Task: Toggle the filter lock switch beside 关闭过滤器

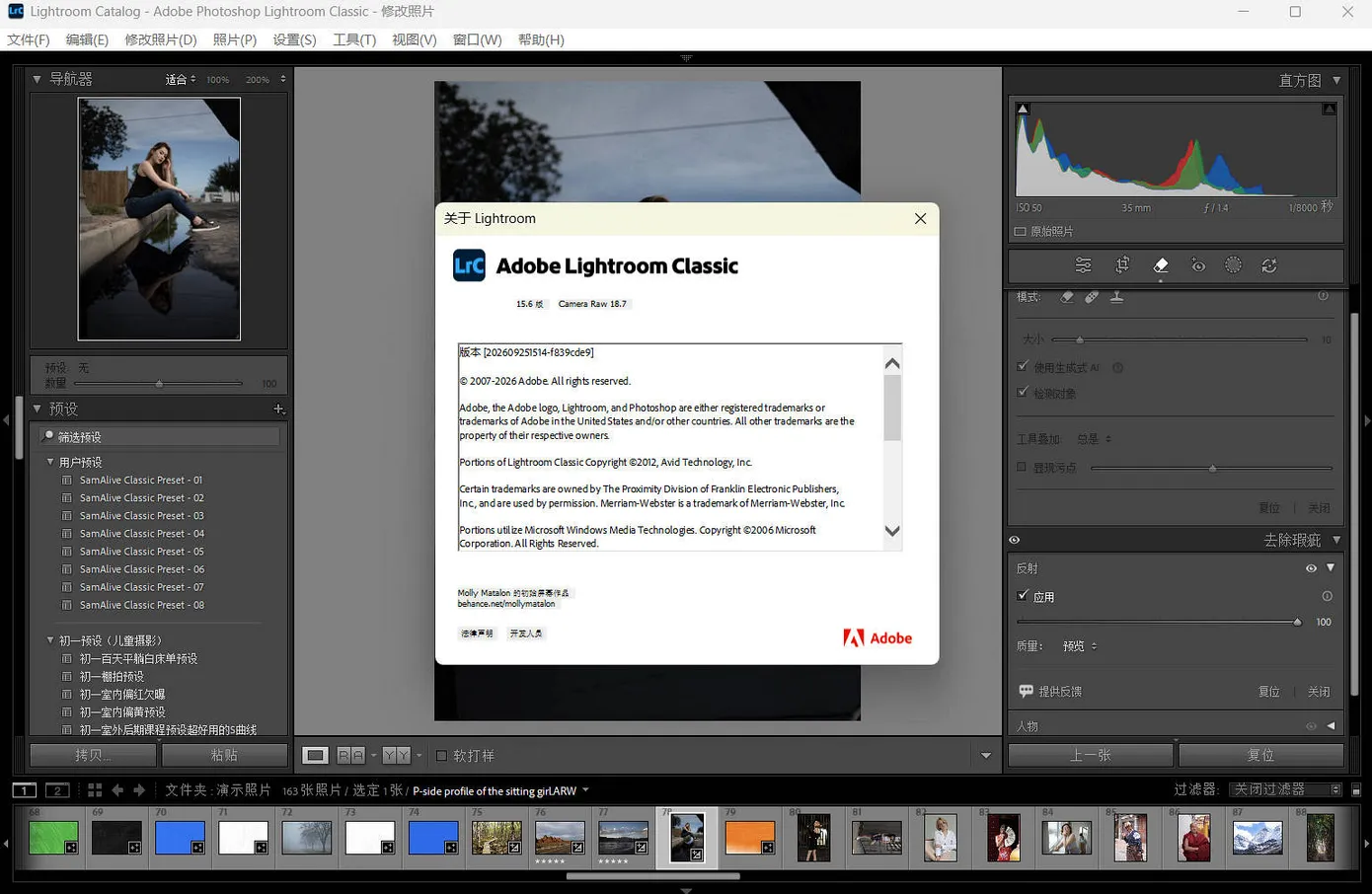Action: [1356, 790]
